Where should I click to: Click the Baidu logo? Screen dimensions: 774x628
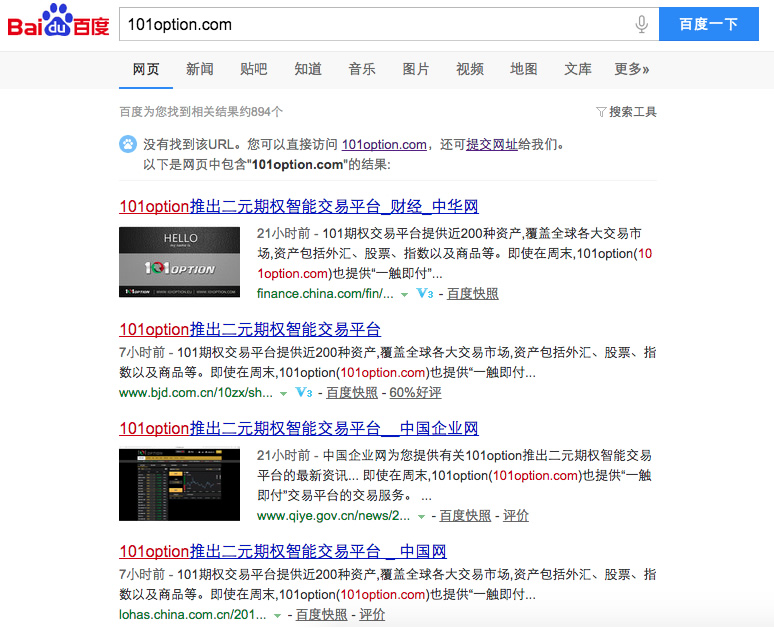tap(58, 21)
